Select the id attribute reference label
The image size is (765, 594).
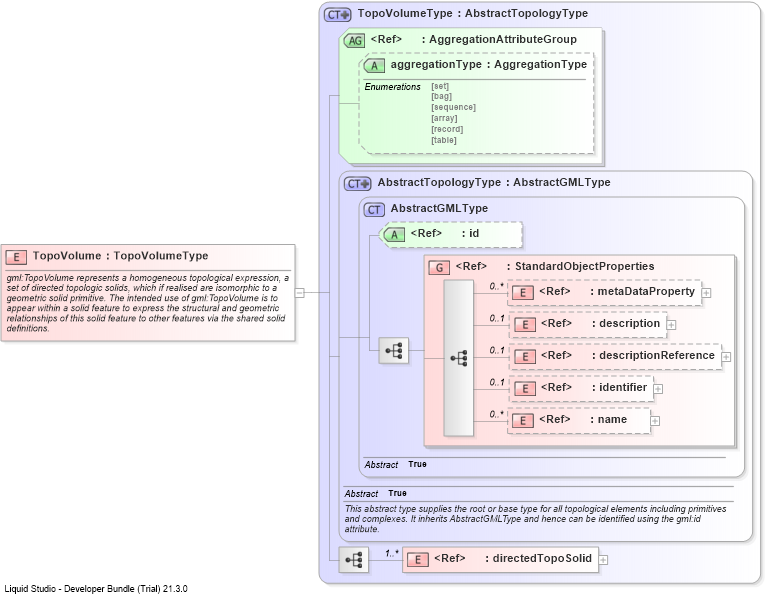pos(445,234)
